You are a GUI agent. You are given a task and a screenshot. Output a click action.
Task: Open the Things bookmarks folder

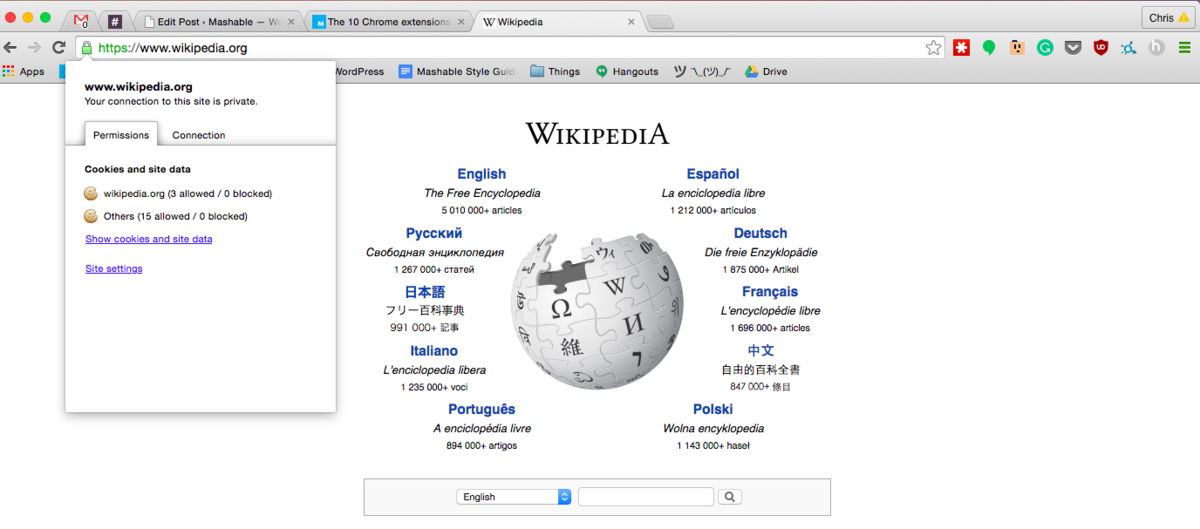(554, 71)
